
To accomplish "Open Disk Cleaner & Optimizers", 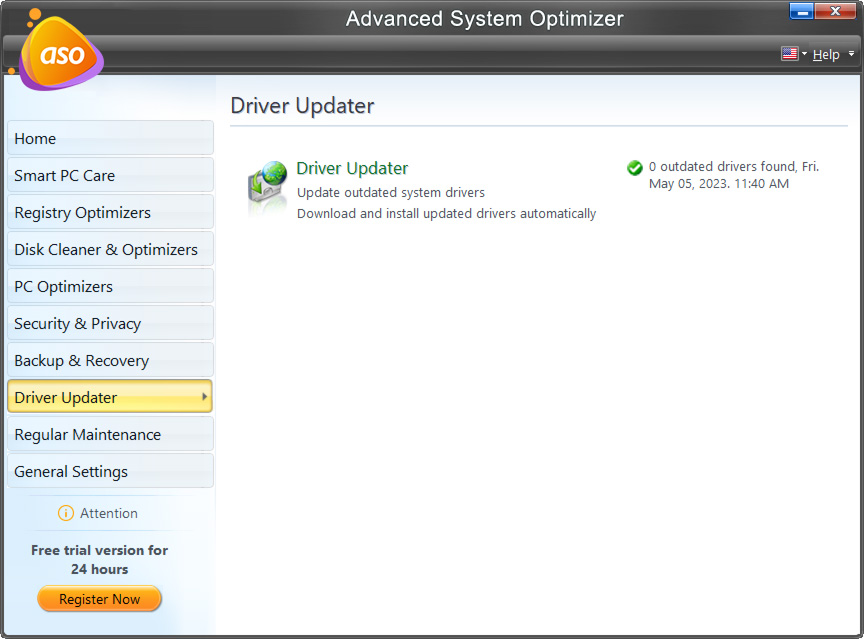I will (110, 249).
